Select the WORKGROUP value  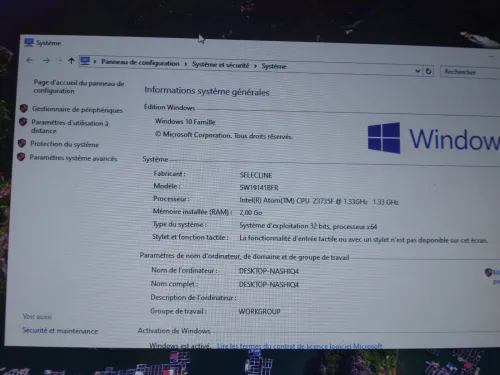pyautogui.click(x=259, y=312)
